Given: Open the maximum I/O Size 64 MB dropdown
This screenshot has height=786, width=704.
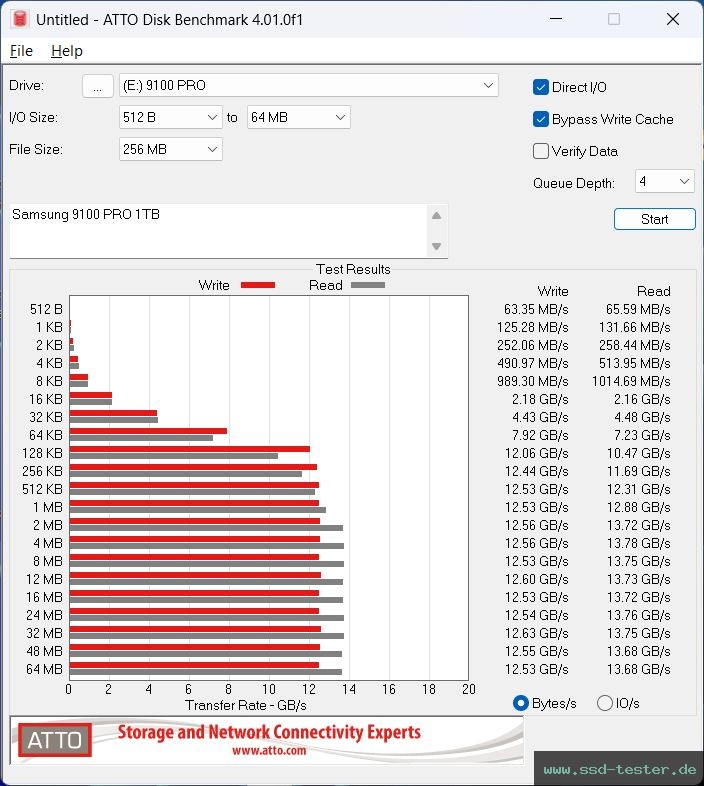Looking at the screenshot, I should coord(298,117).
